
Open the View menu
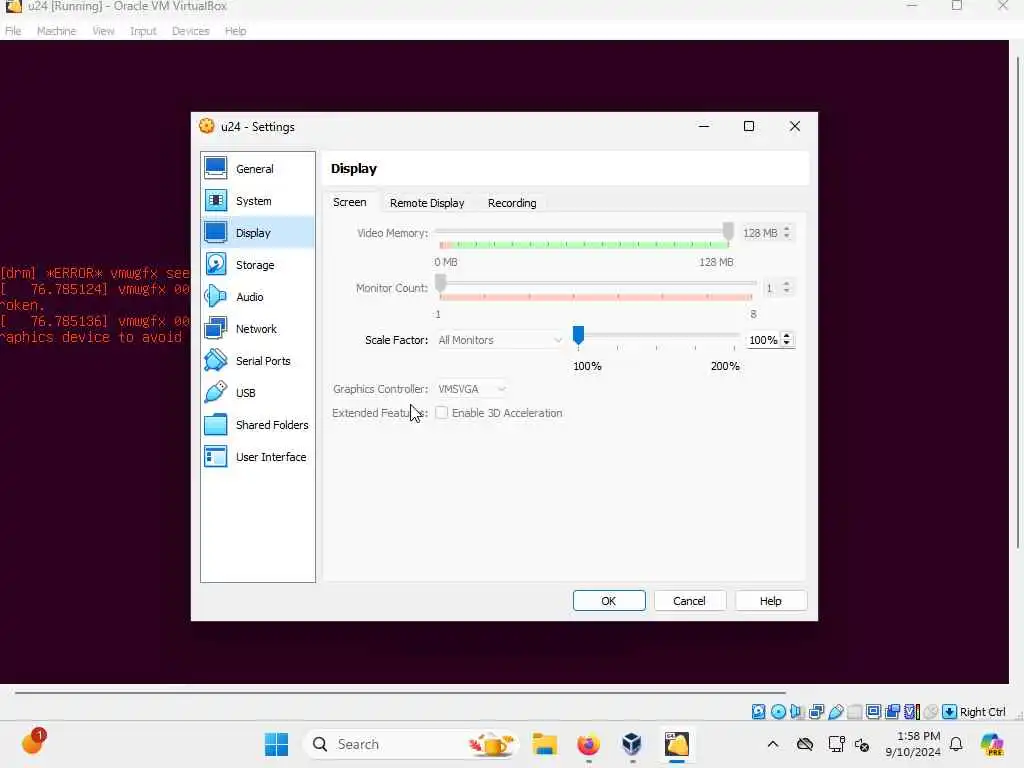103,31
